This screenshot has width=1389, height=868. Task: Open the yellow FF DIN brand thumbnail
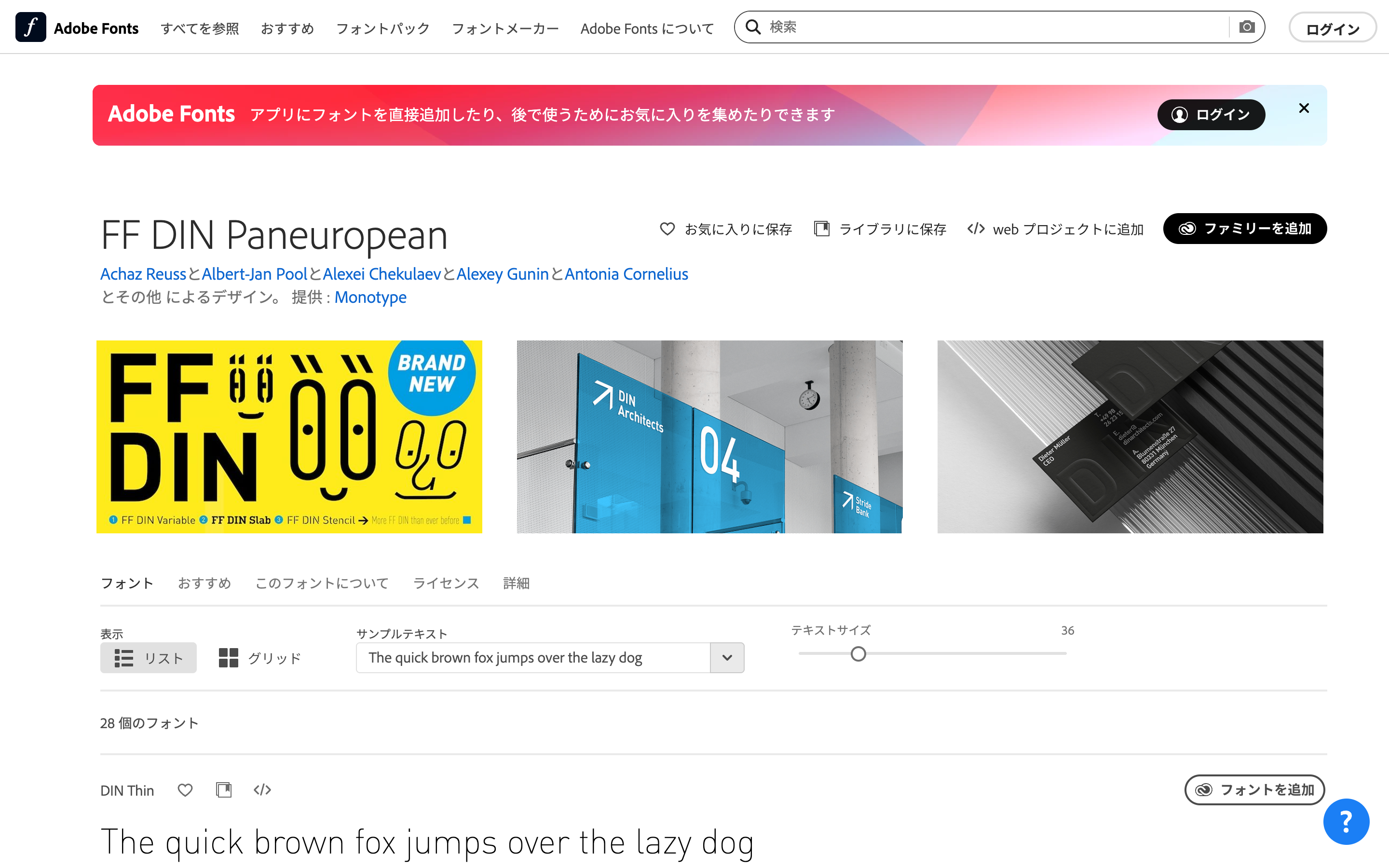tap(289, 437)
